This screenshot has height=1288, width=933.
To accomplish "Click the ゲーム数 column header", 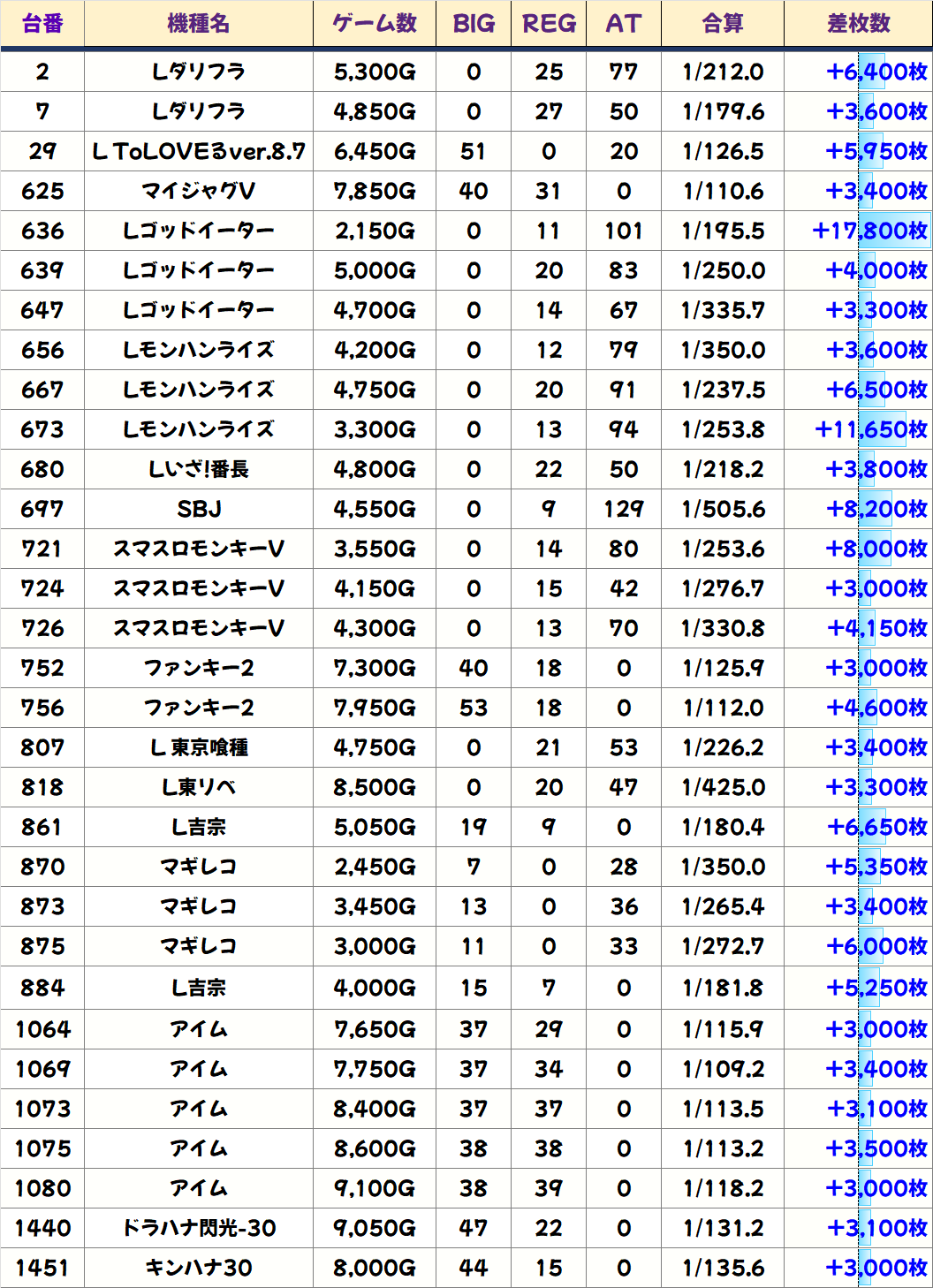I will 375,24.
